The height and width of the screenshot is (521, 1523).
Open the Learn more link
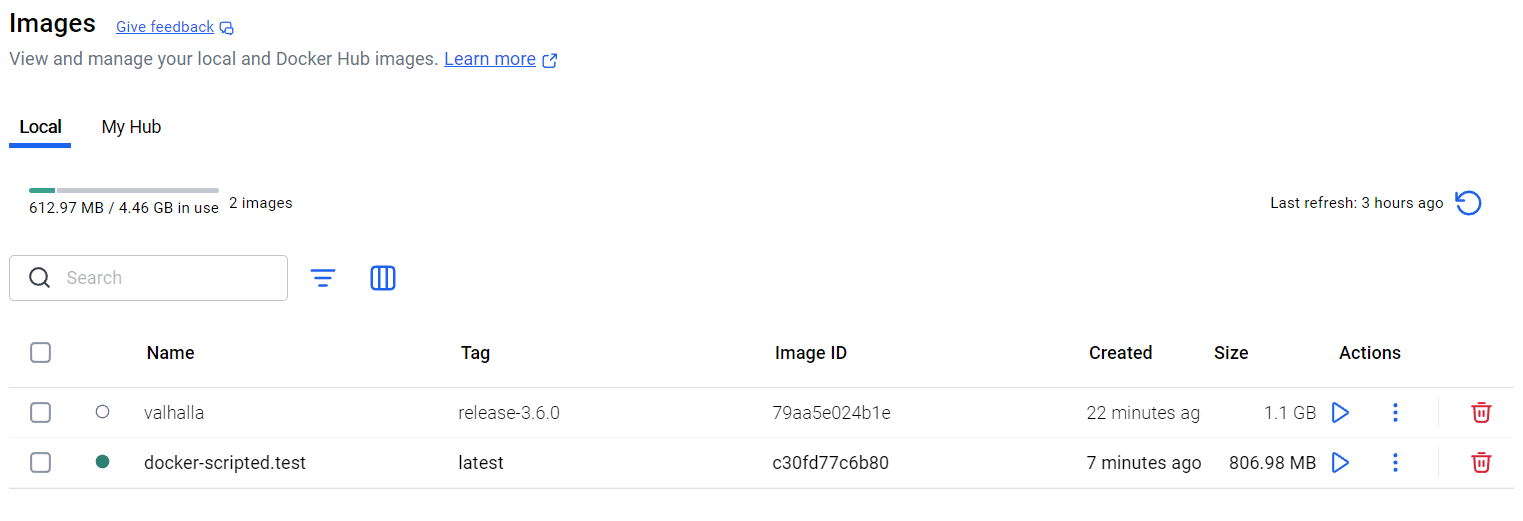(x=490, y=59)
